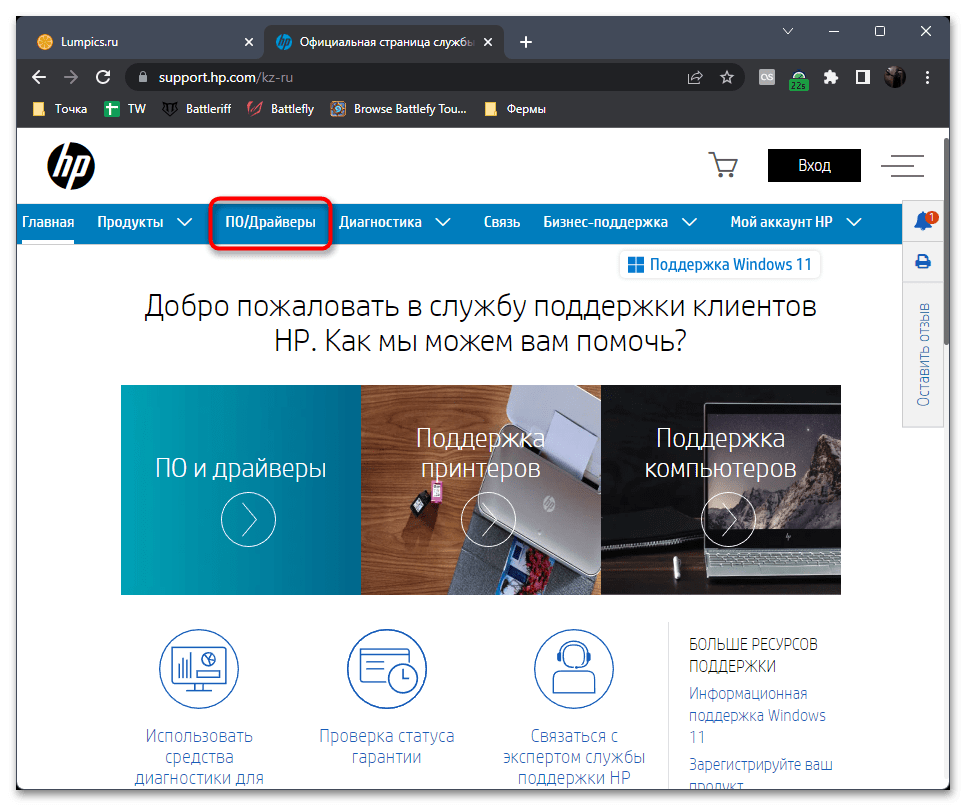Open the Поддержка компьютеров tile
The height and width of the screenshot is (806, 966).
tap(721, 490)
